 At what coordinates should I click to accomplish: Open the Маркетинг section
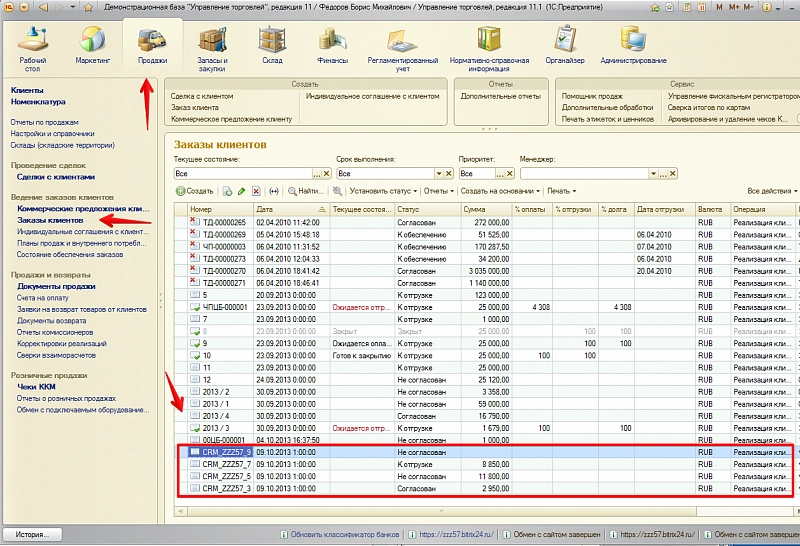point(92,46)
